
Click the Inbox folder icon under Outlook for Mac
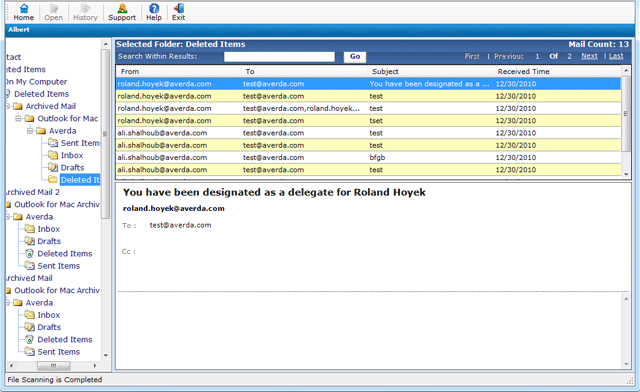pos(53,155)
